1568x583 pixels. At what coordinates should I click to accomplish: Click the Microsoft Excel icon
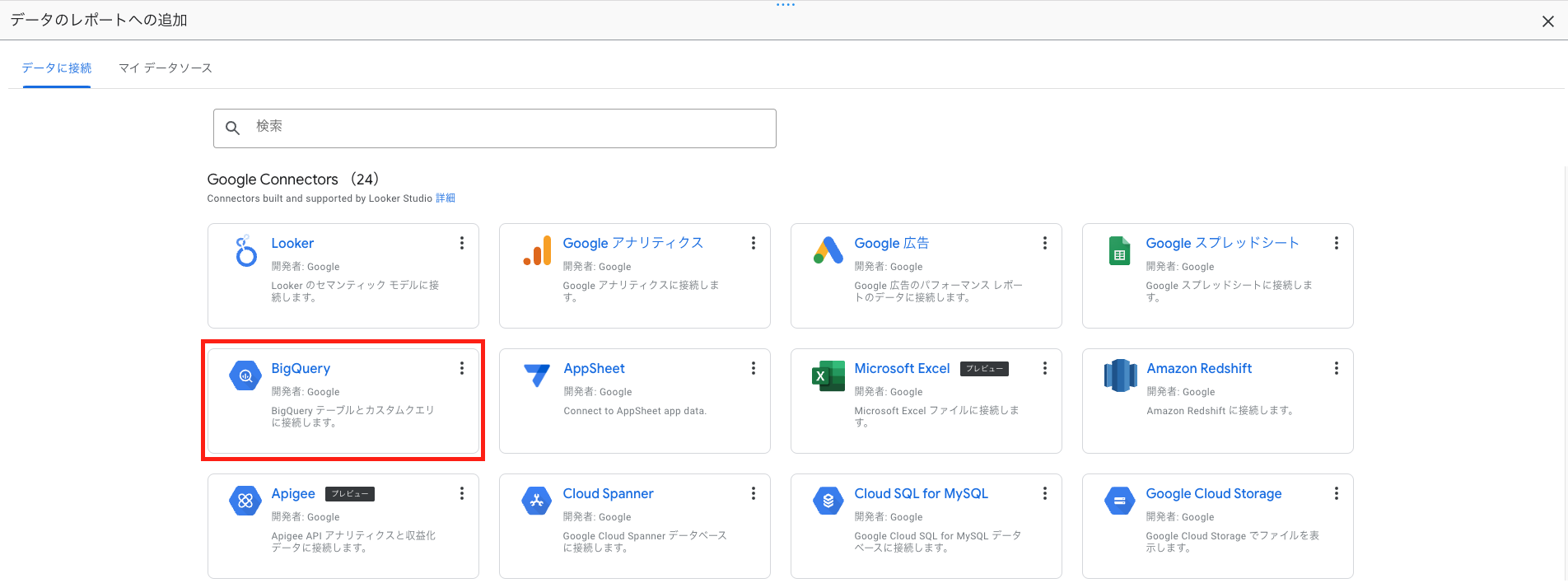click(828, 376)
